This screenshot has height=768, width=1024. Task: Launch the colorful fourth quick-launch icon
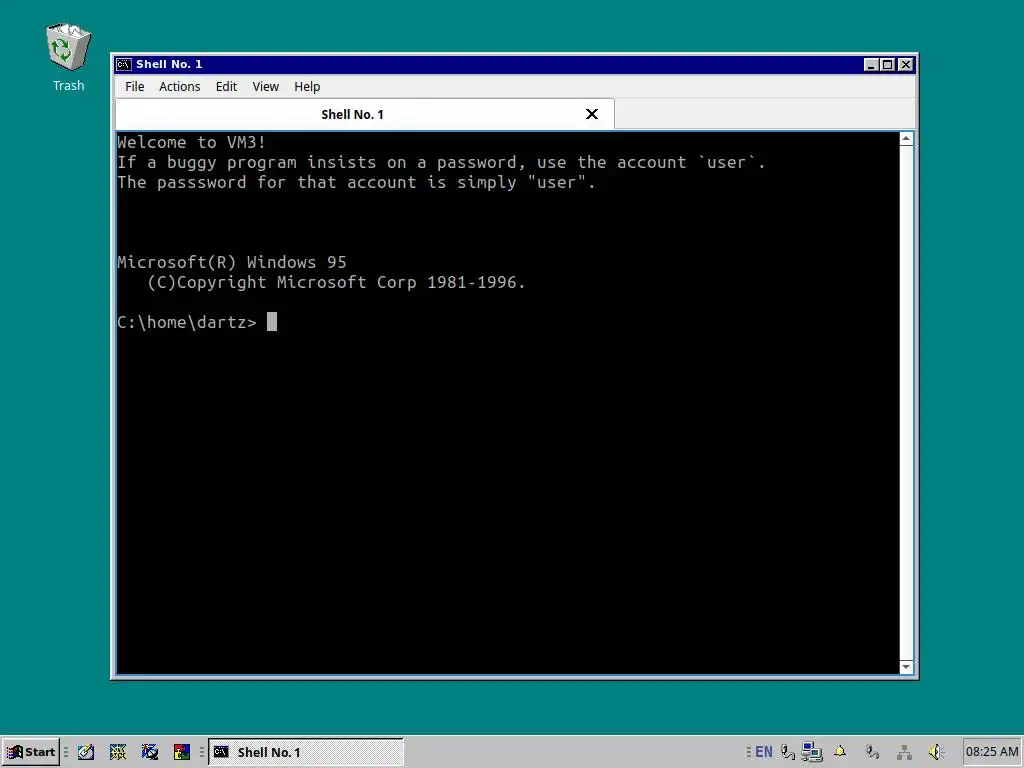[182, 752]
